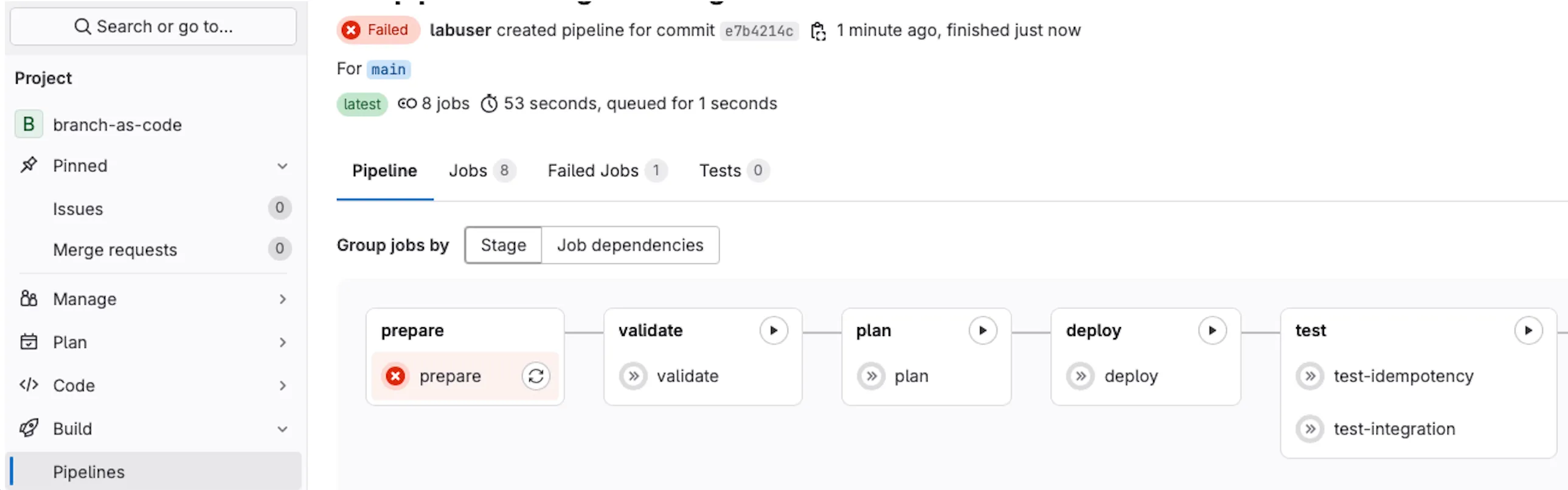Click the failed status icon on prepare job

pyautogui.click(x=396, y=376)
